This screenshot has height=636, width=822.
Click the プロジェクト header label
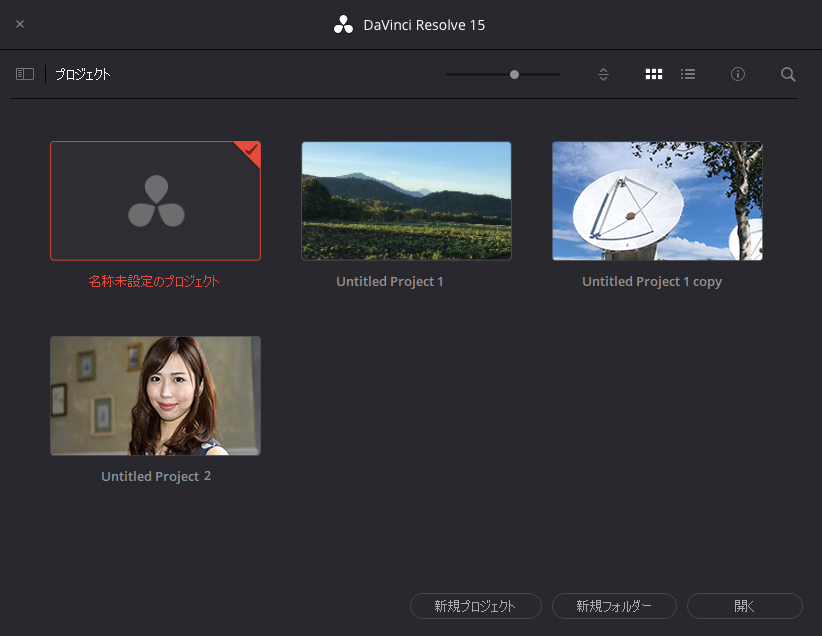click(x=82, y=73)
